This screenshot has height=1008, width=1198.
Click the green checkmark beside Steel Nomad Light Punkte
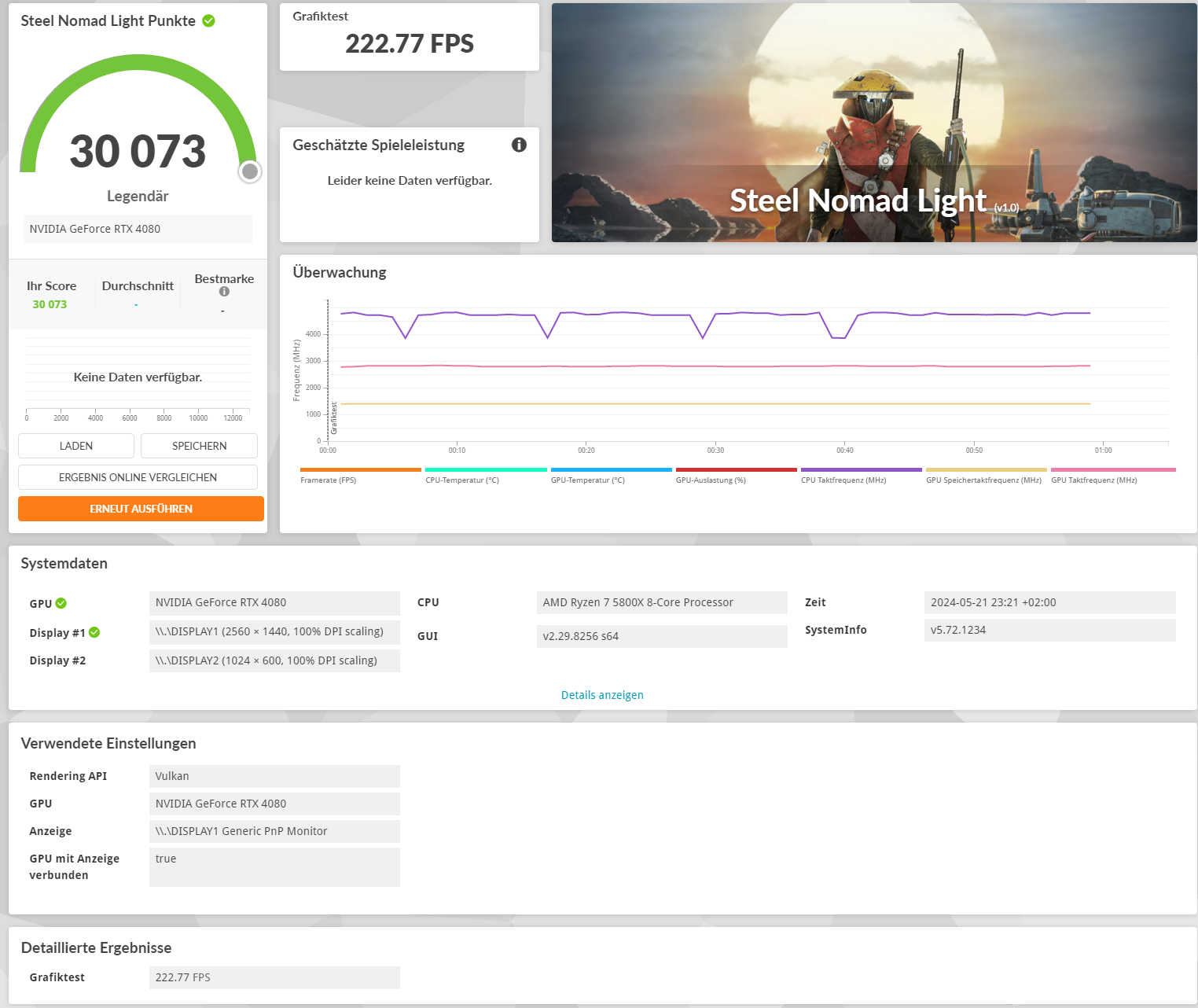[x=208, y=20]
